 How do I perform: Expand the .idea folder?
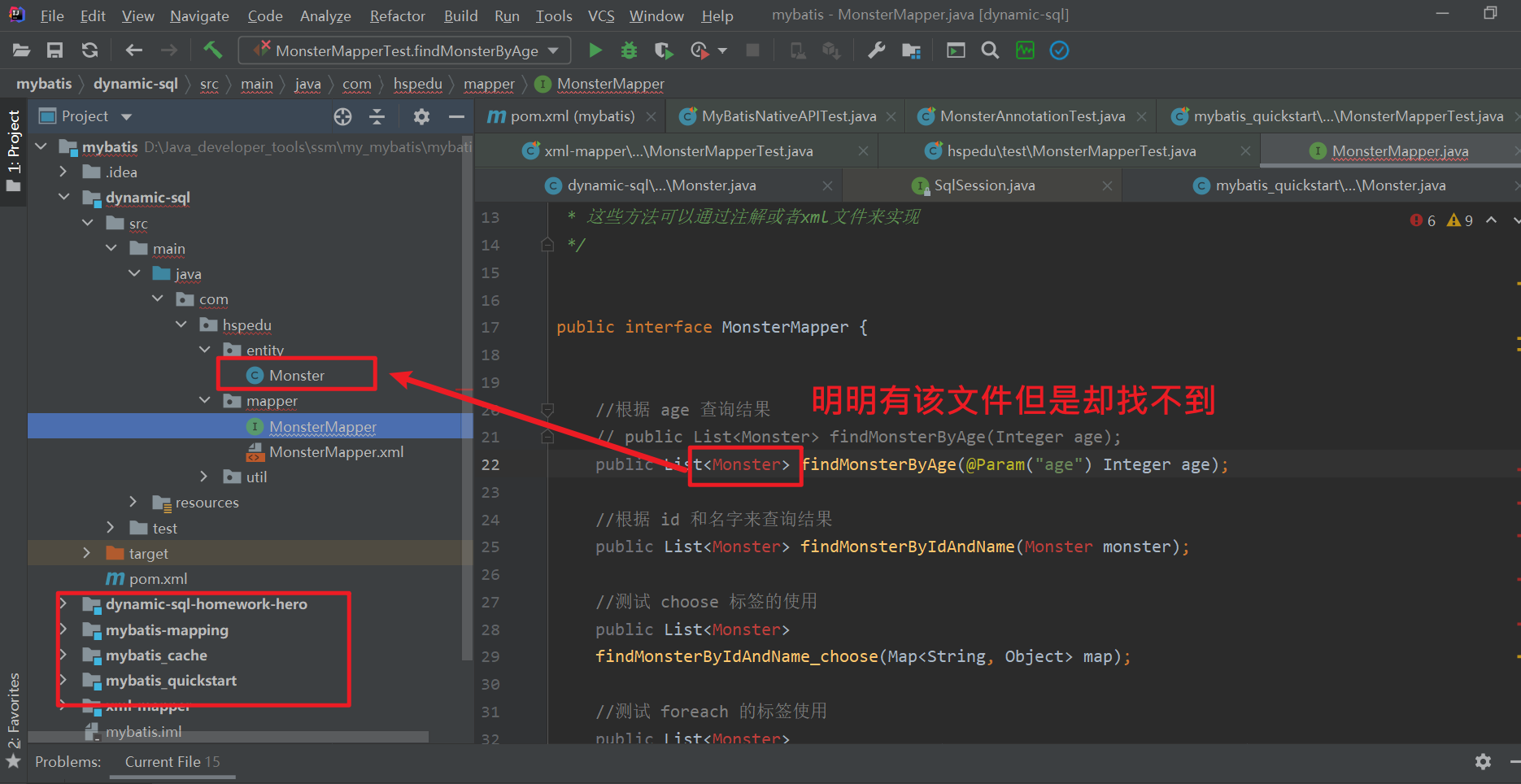64,172
